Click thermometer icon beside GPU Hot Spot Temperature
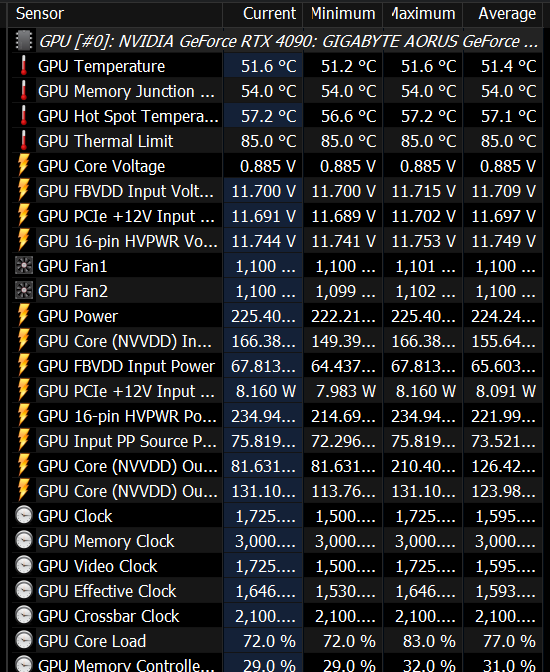 tap(24, 116)
